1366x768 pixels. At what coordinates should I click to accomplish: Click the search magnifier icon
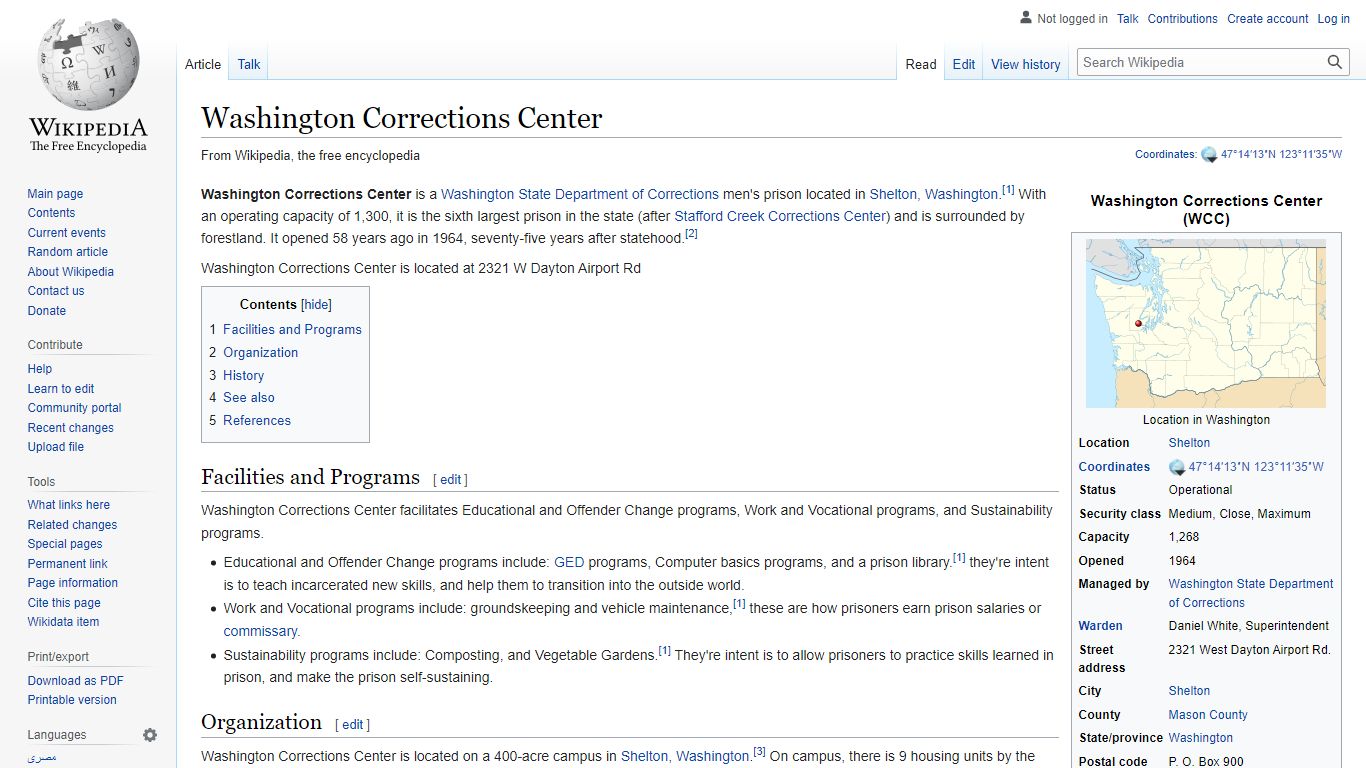pyautogui.click(x=1335, y=62)
